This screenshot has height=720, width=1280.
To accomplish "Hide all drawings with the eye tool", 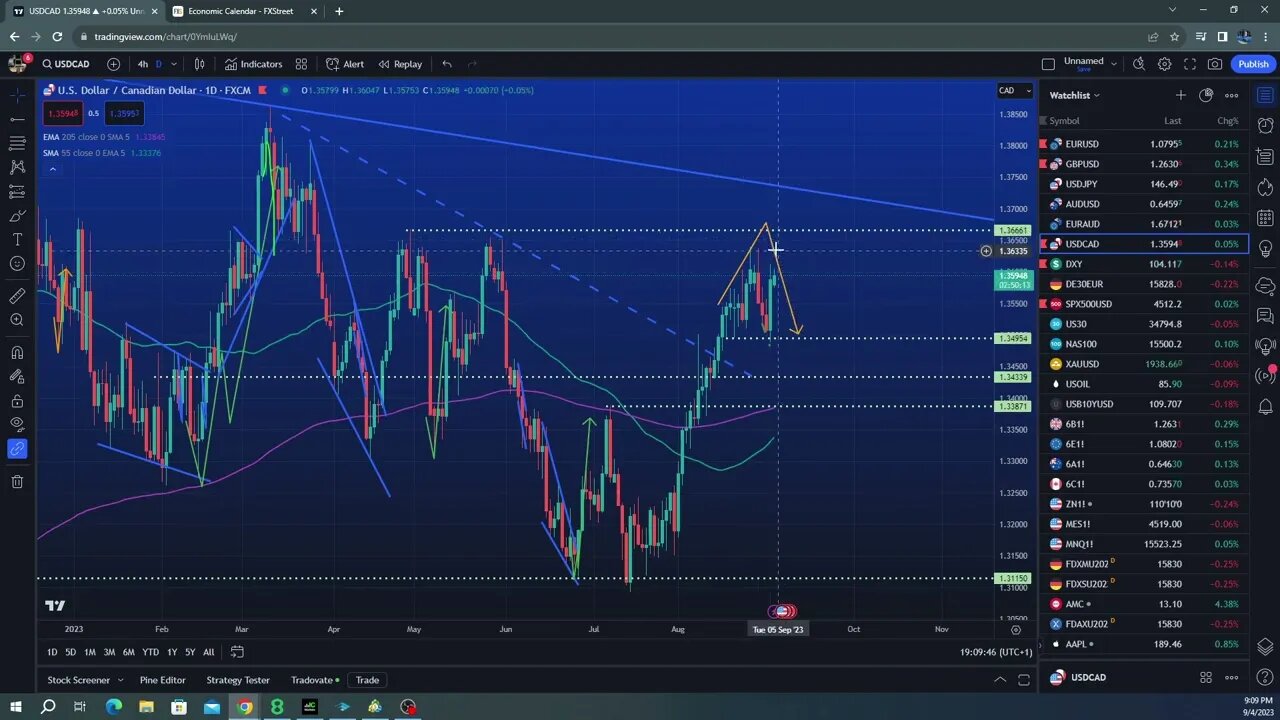I will click(x=17, y=425).
